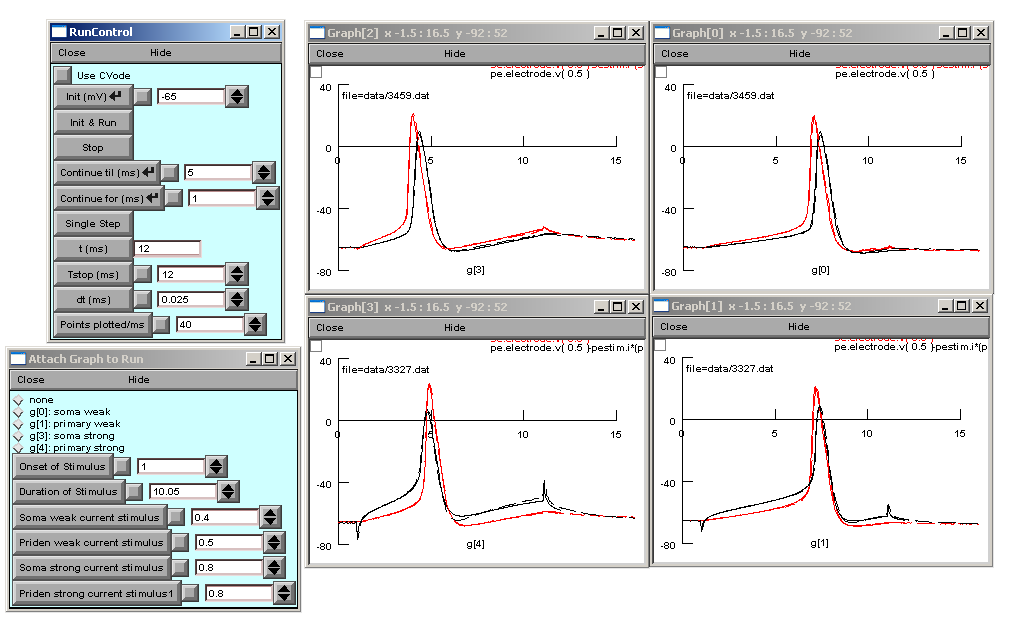Click Graph[3] top-left menu box
Screen dimensions: 1009x627
click(317, 344)
